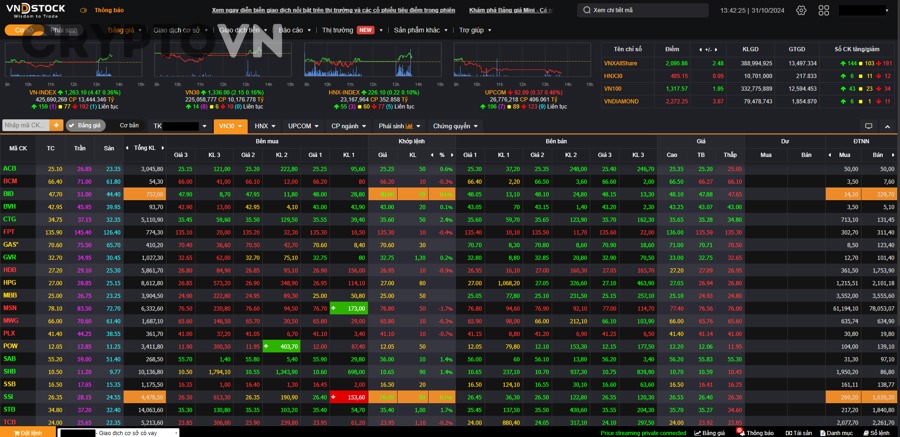This screenshot has height=437, width=900.
Task: Click the search magnifier icon
Action: [587, 10]
